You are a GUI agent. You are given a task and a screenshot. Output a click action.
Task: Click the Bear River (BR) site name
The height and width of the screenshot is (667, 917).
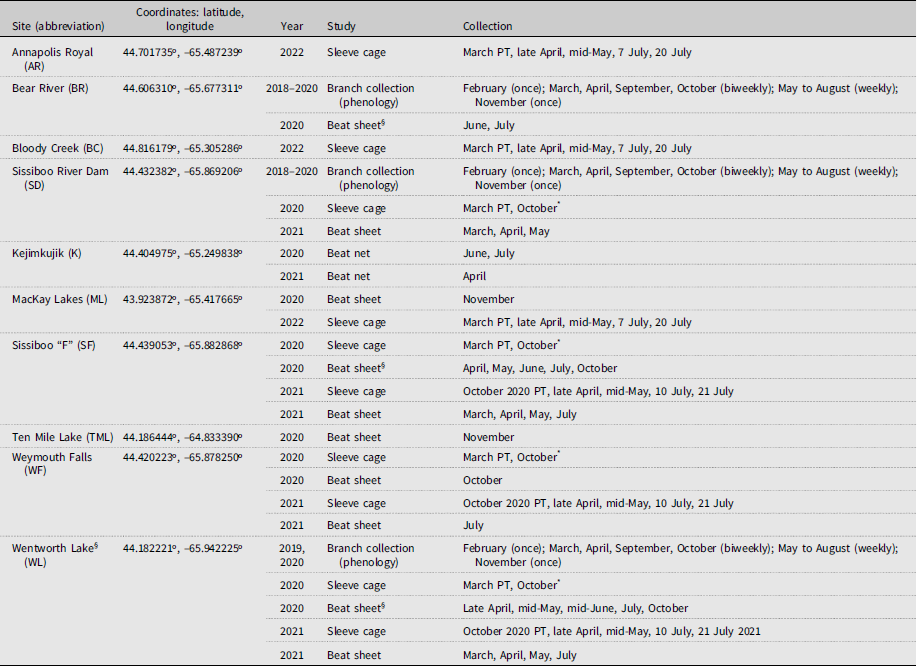pos(50,89)
